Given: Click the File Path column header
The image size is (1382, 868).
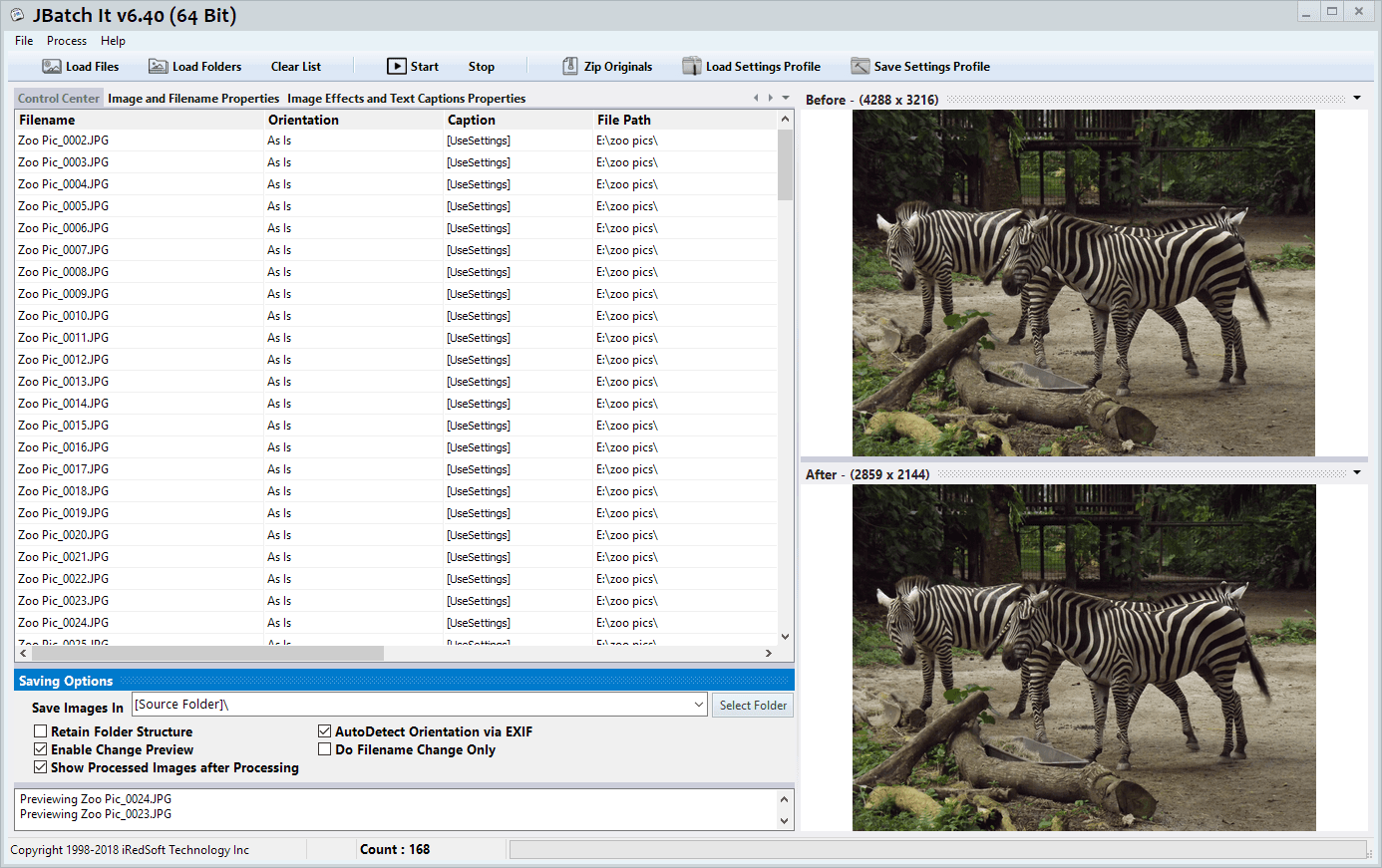Looking at the screenshot, I should click(x=685, y=120).
